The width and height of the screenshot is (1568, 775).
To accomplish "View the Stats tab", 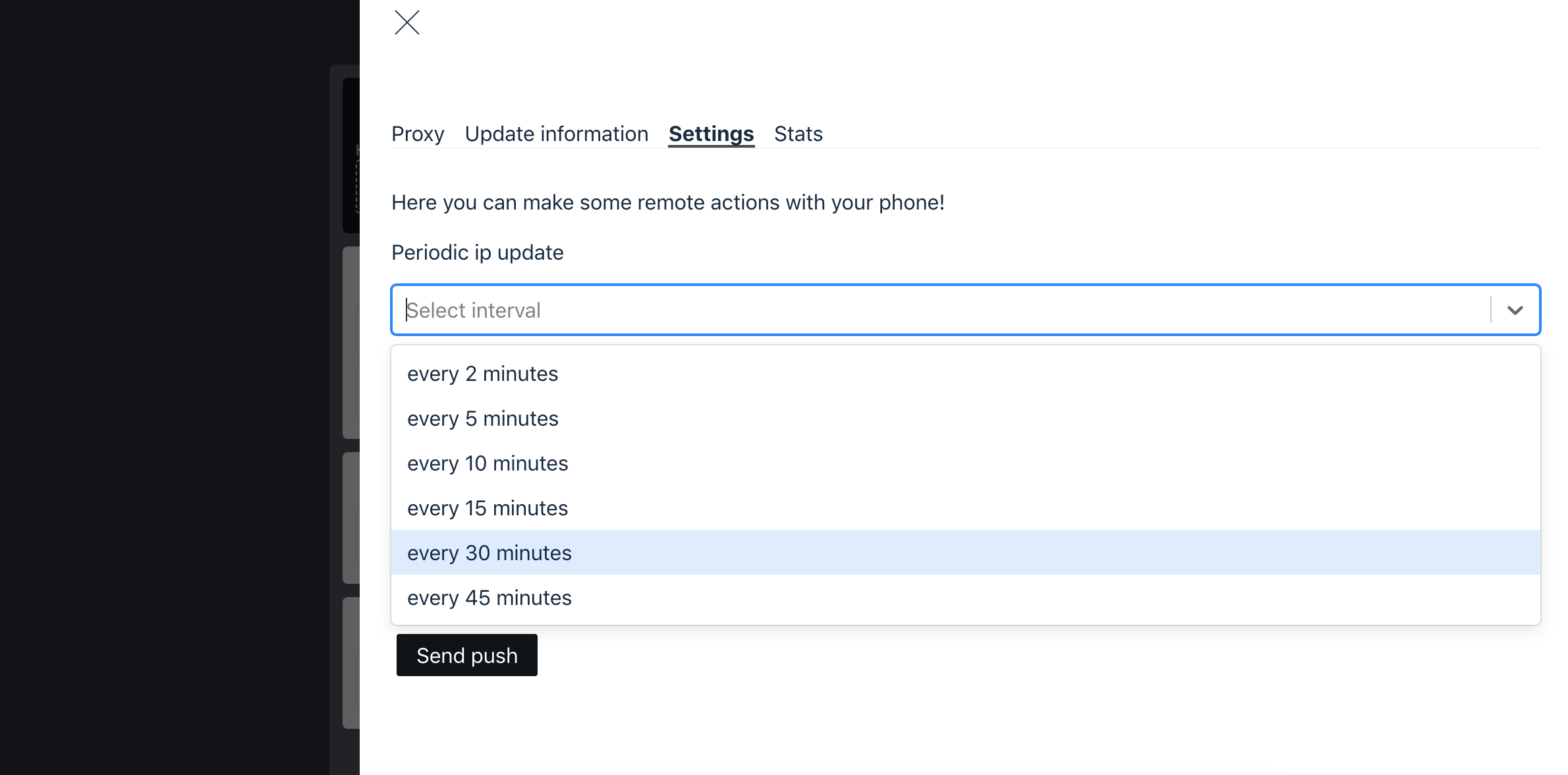I will [x=798, y=134].
